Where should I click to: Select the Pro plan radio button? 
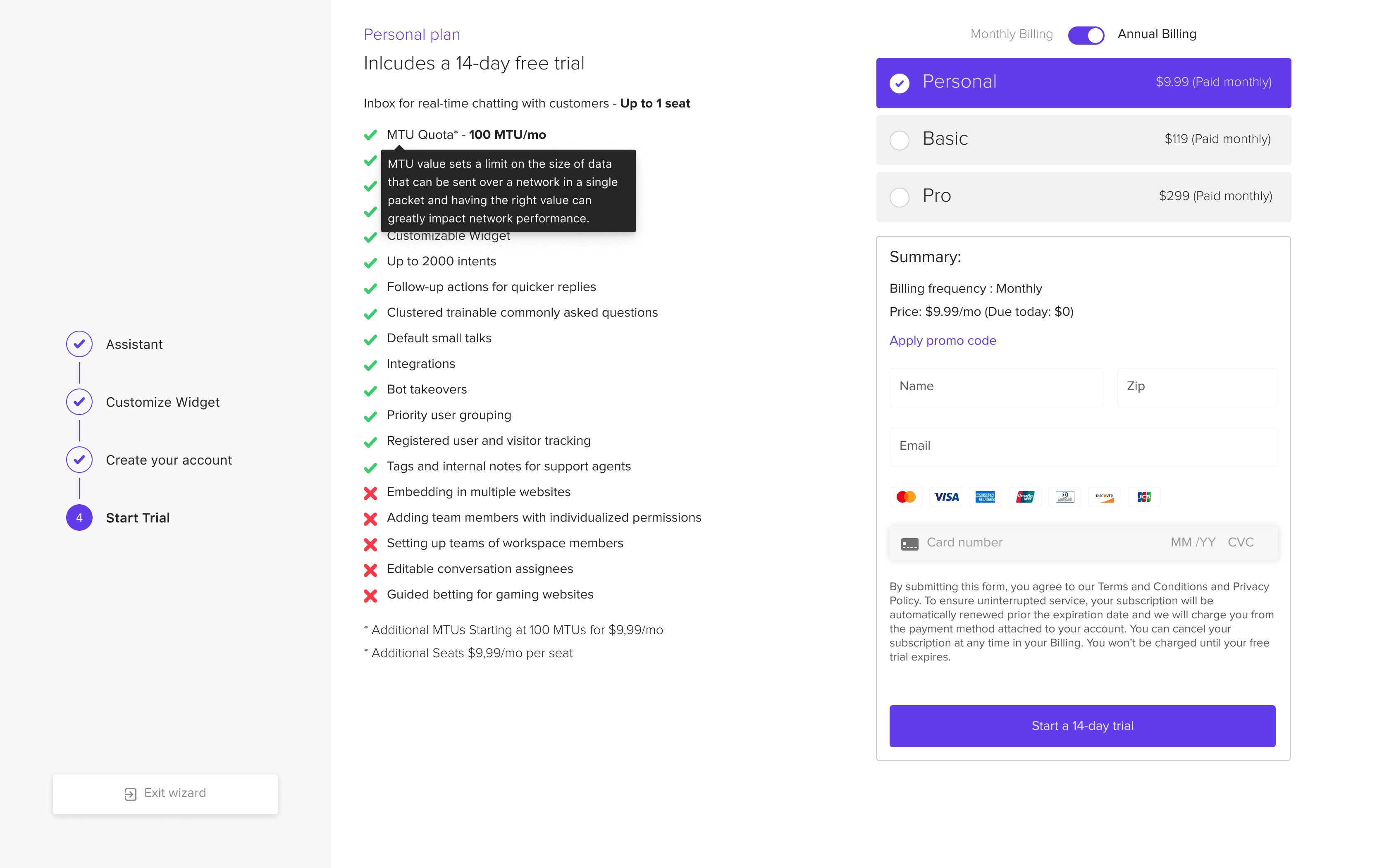coord(900,197)
